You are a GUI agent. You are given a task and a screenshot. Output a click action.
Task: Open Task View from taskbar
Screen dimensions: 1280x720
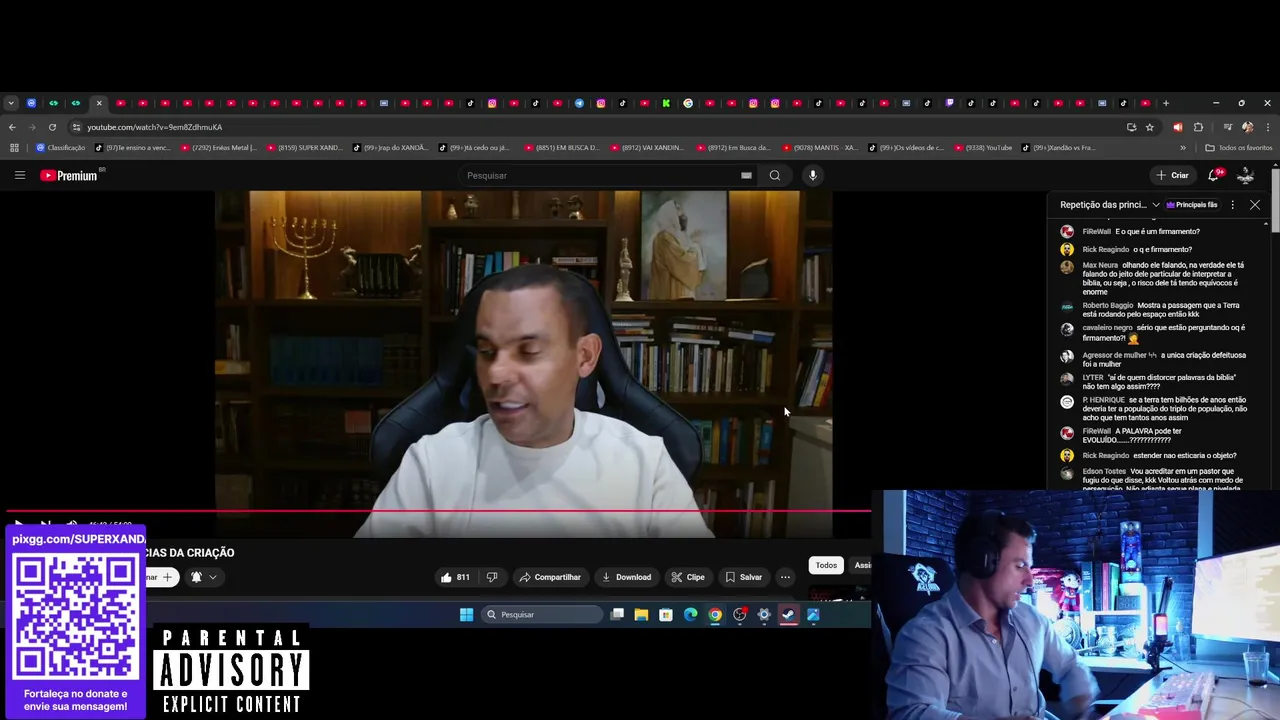tap(617, 615)
